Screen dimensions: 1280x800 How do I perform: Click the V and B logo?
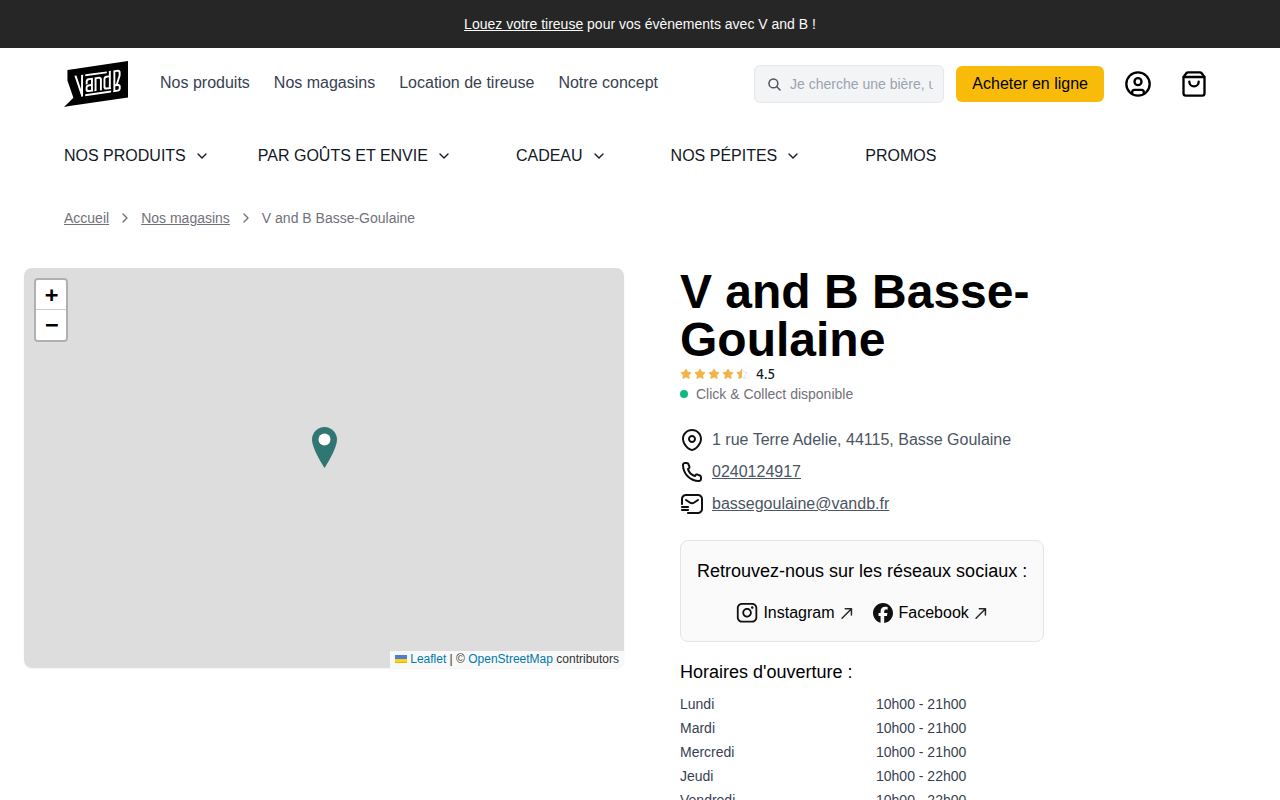tap(96, 84)
